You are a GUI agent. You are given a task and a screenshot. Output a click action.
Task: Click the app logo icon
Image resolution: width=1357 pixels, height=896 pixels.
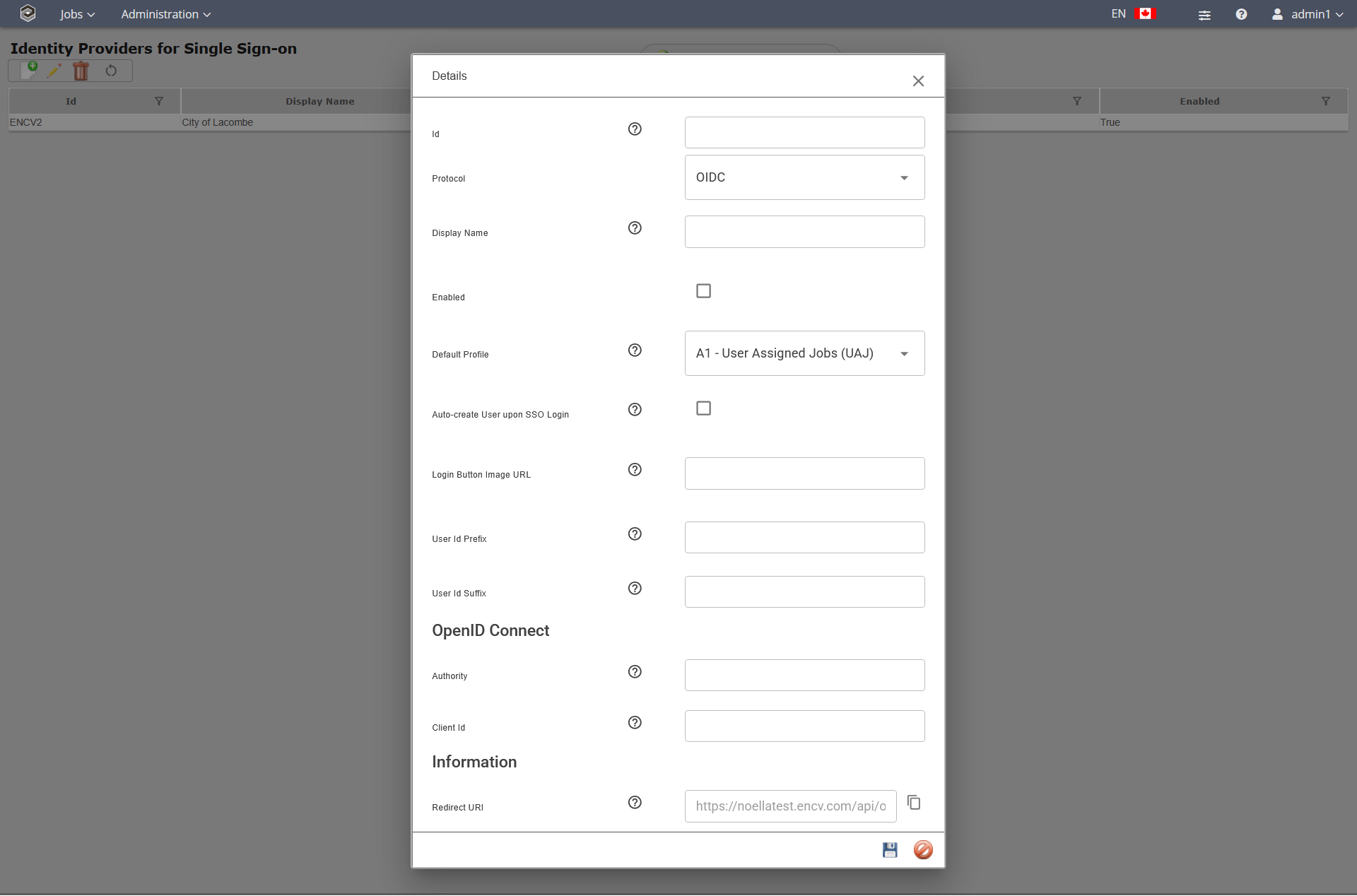(x=28, y=13)
